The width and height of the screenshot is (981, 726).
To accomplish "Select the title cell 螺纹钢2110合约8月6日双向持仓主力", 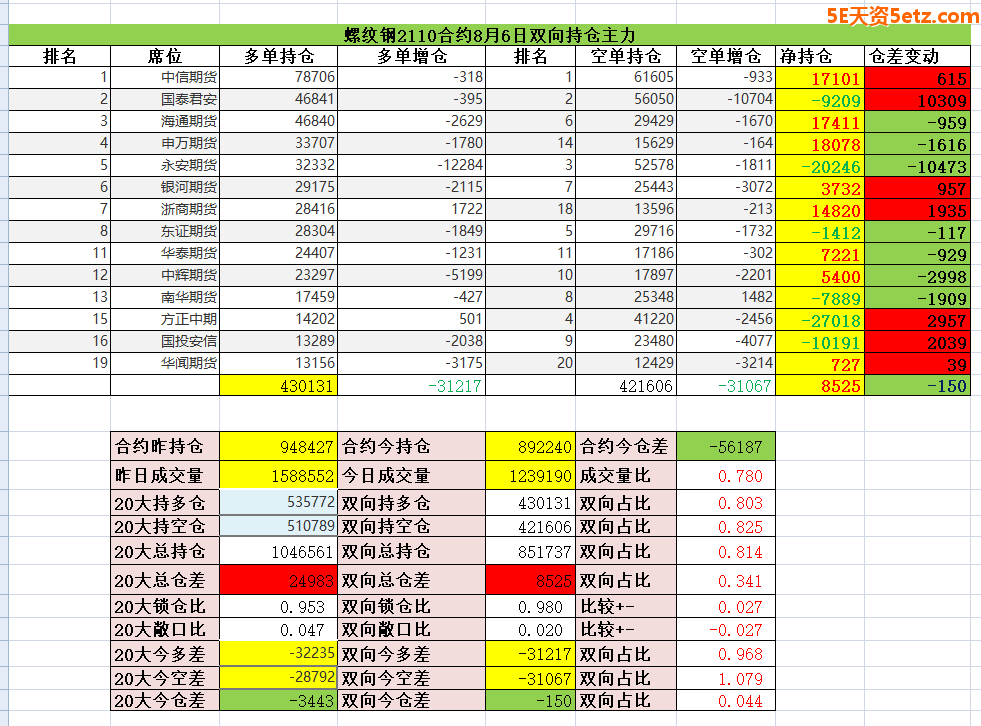I will pyautogui.click(x=490, y=35).
